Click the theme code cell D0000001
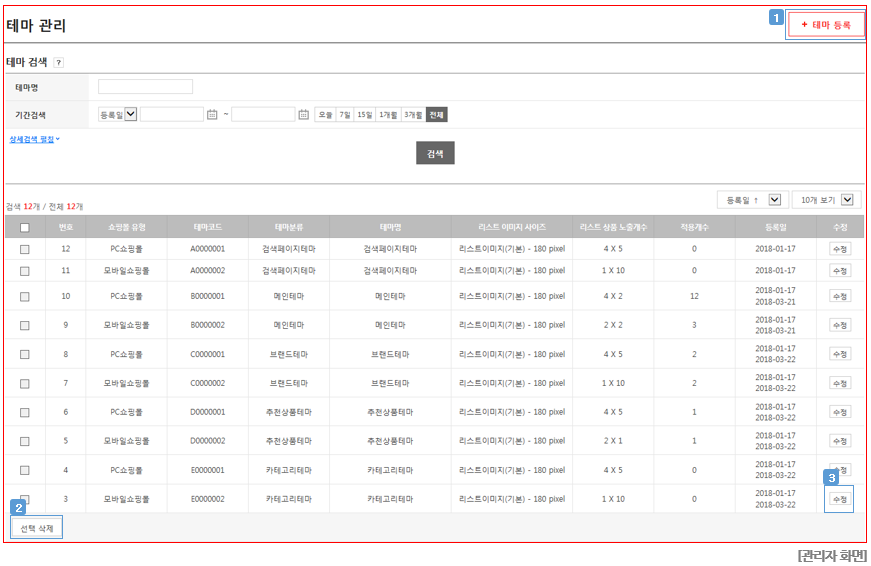 click(208, 412)
